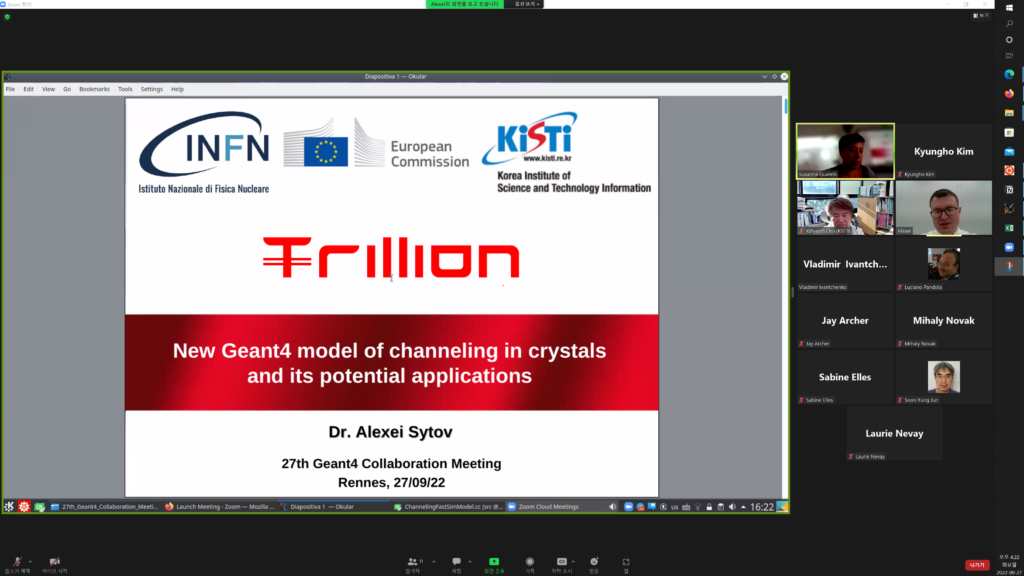Viewport: 1024px width, 576px height.
Task: Open the Participants panel in Zoom
Action: (414, 565)
